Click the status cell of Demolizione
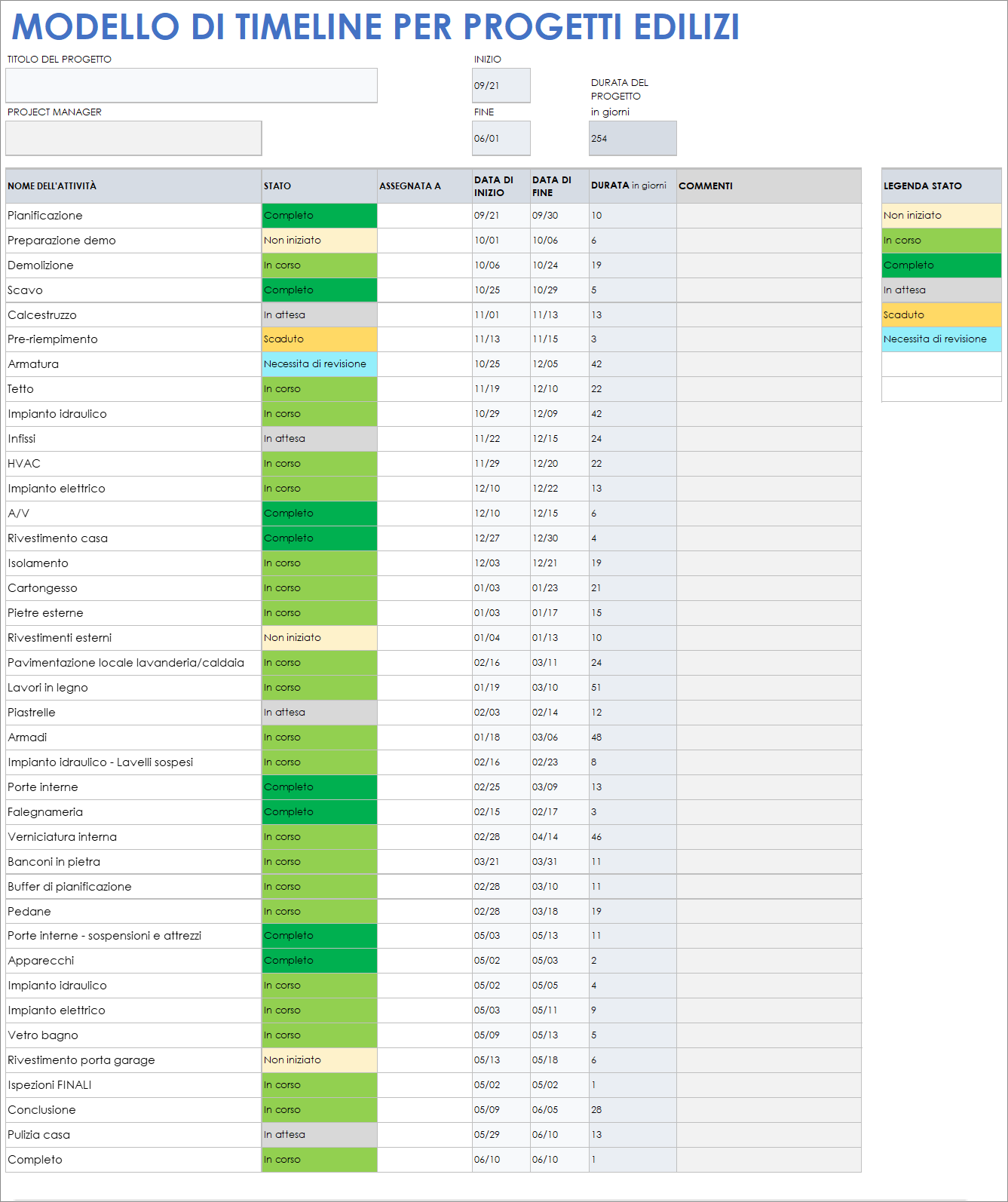This screenshot has height=1202, width=1008. [320, 265]
